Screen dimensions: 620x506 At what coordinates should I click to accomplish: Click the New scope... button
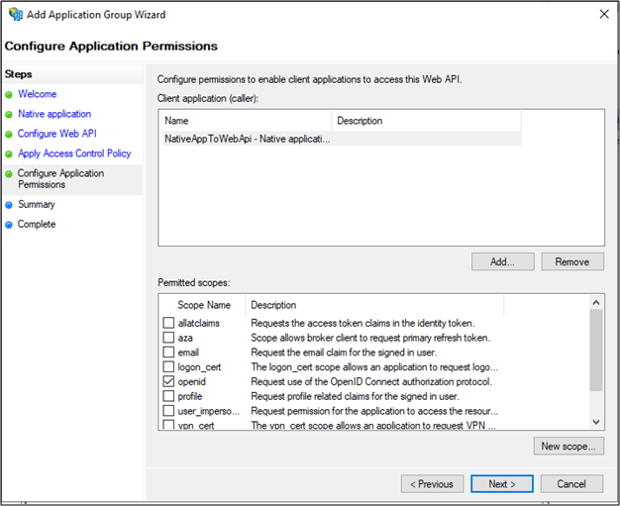569,446
